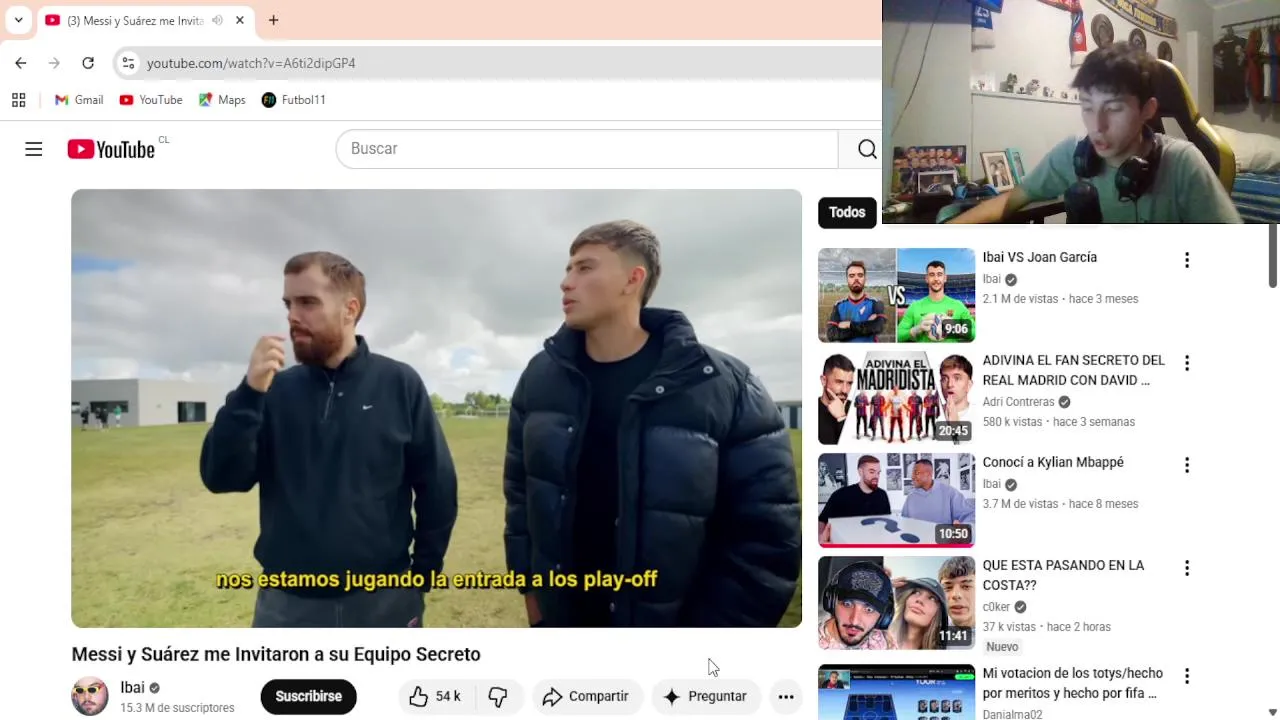Click 15.3 M de suscriptores text
Image resolution: width=1280 pixels, height=720 pixels.
[x=177, y=708]
